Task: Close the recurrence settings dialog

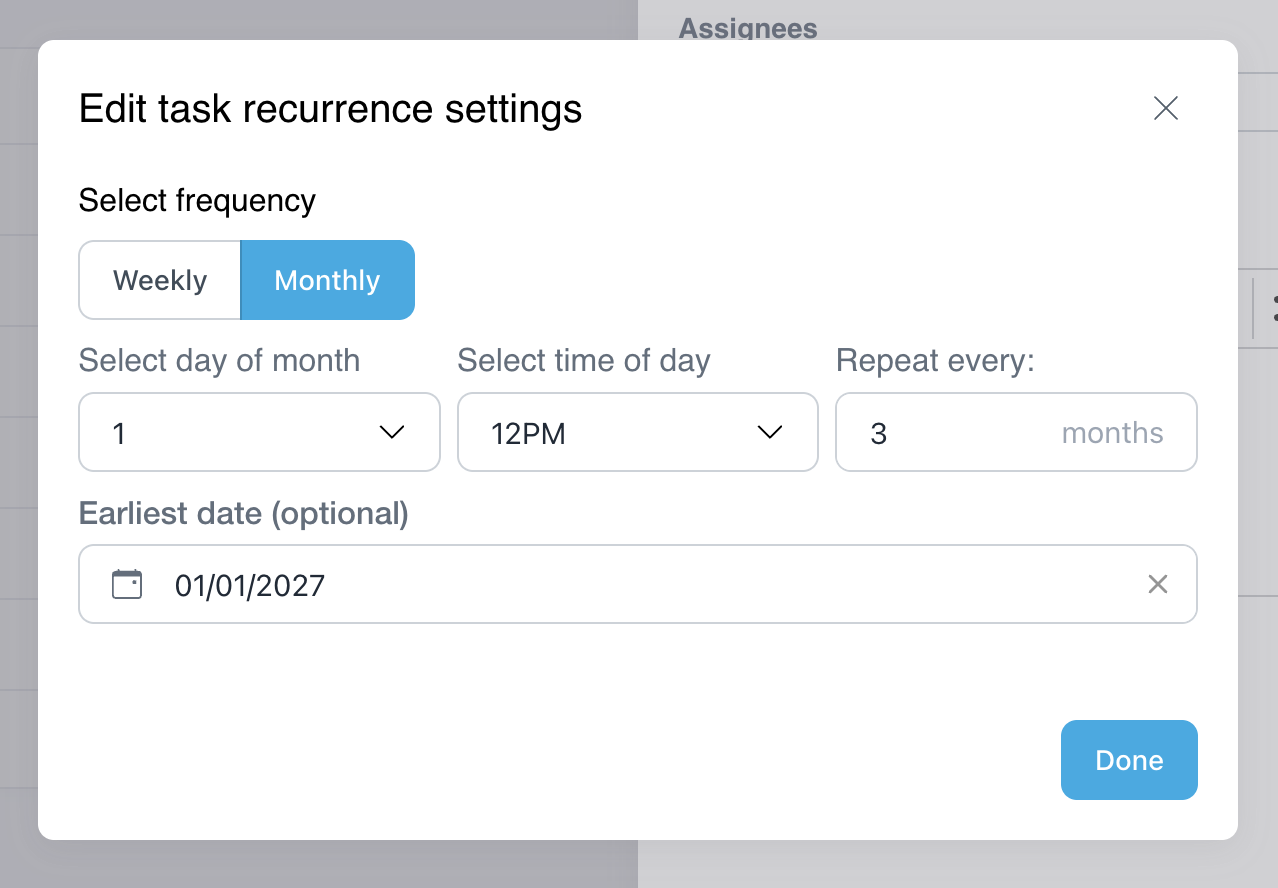Action: click(1166, 108)
